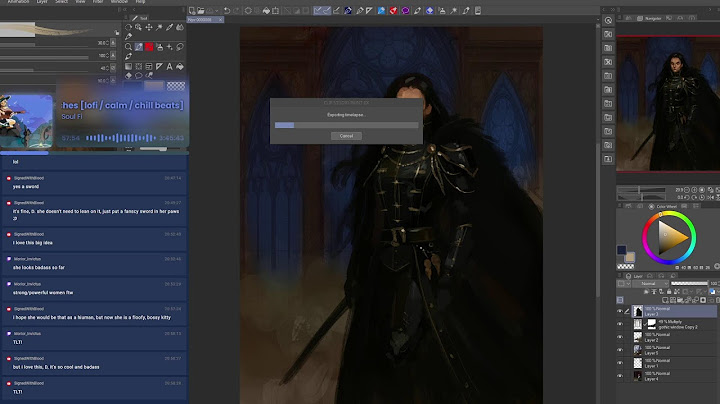Click the Redo arrow in command bar
The image size is (720, 404).
pos(236,11)
